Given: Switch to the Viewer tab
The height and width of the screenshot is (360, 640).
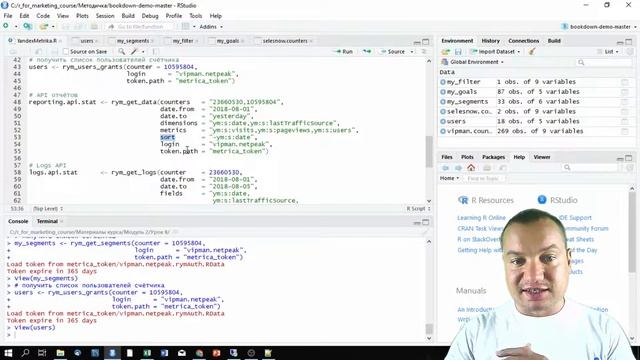Looking at the screenshot, I should tap(542, 157).
